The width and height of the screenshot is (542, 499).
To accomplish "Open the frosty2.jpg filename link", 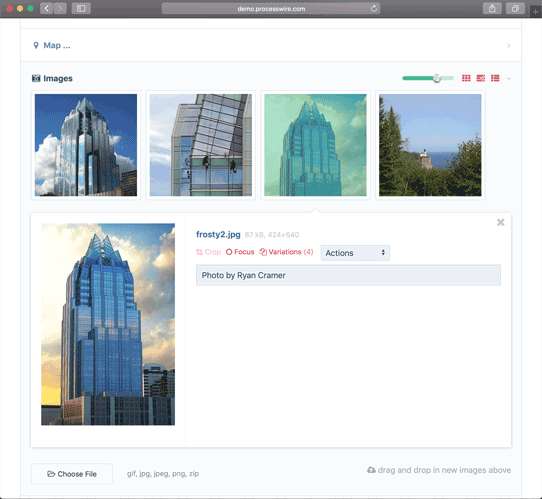I will (218, 234).
